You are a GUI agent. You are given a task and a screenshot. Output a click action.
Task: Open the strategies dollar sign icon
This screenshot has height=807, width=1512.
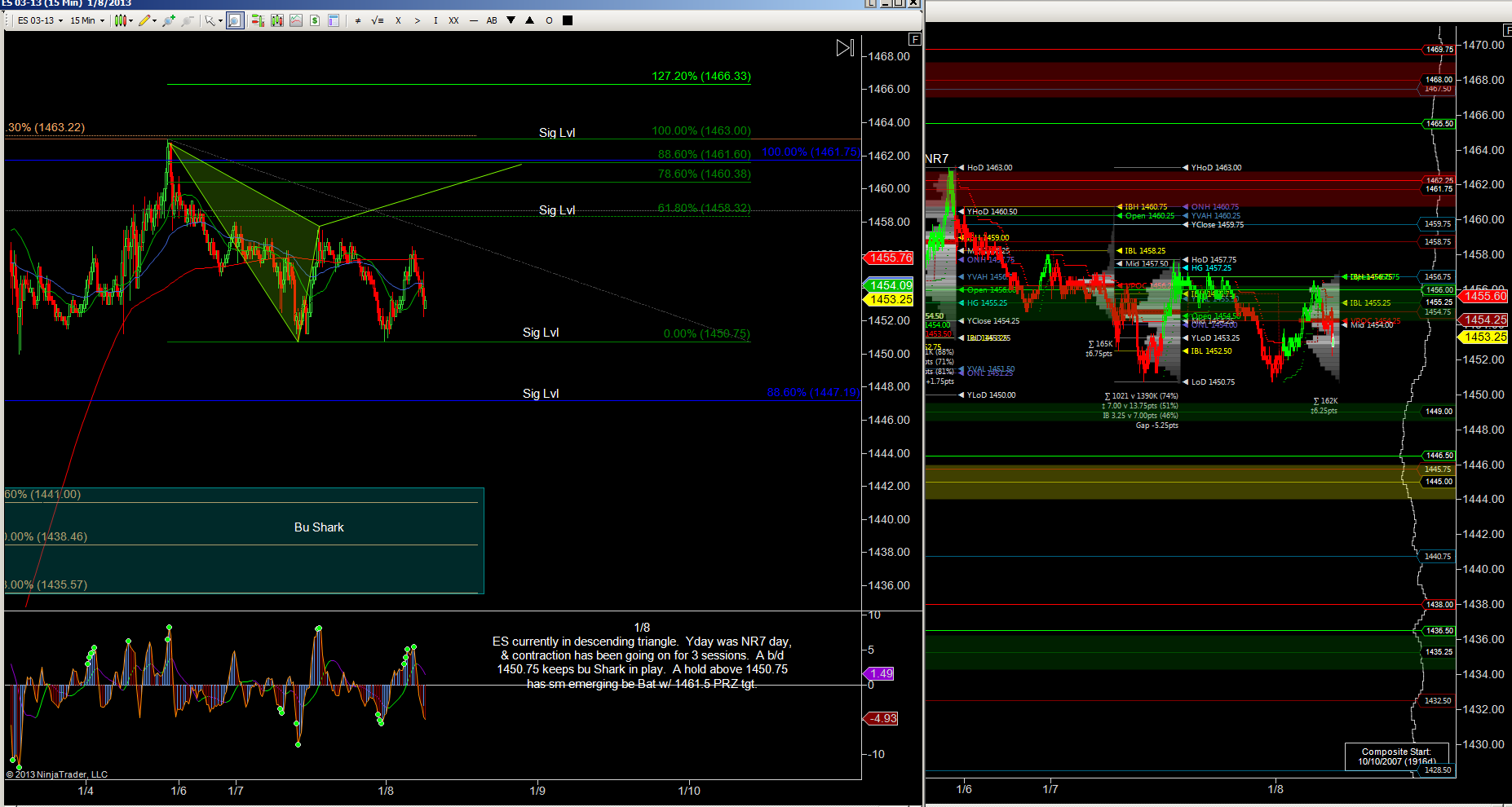click(x=315, y=20)
